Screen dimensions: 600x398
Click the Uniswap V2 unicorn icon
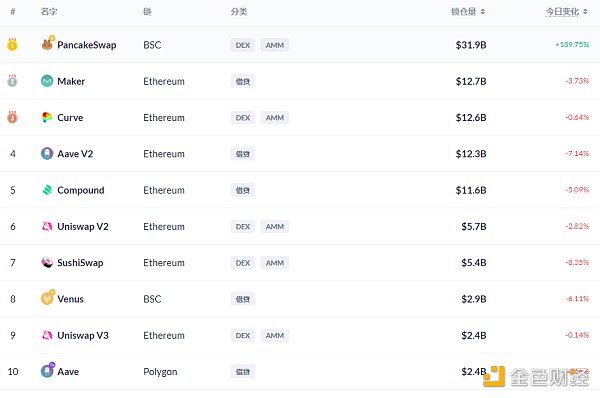pos(47,226)
